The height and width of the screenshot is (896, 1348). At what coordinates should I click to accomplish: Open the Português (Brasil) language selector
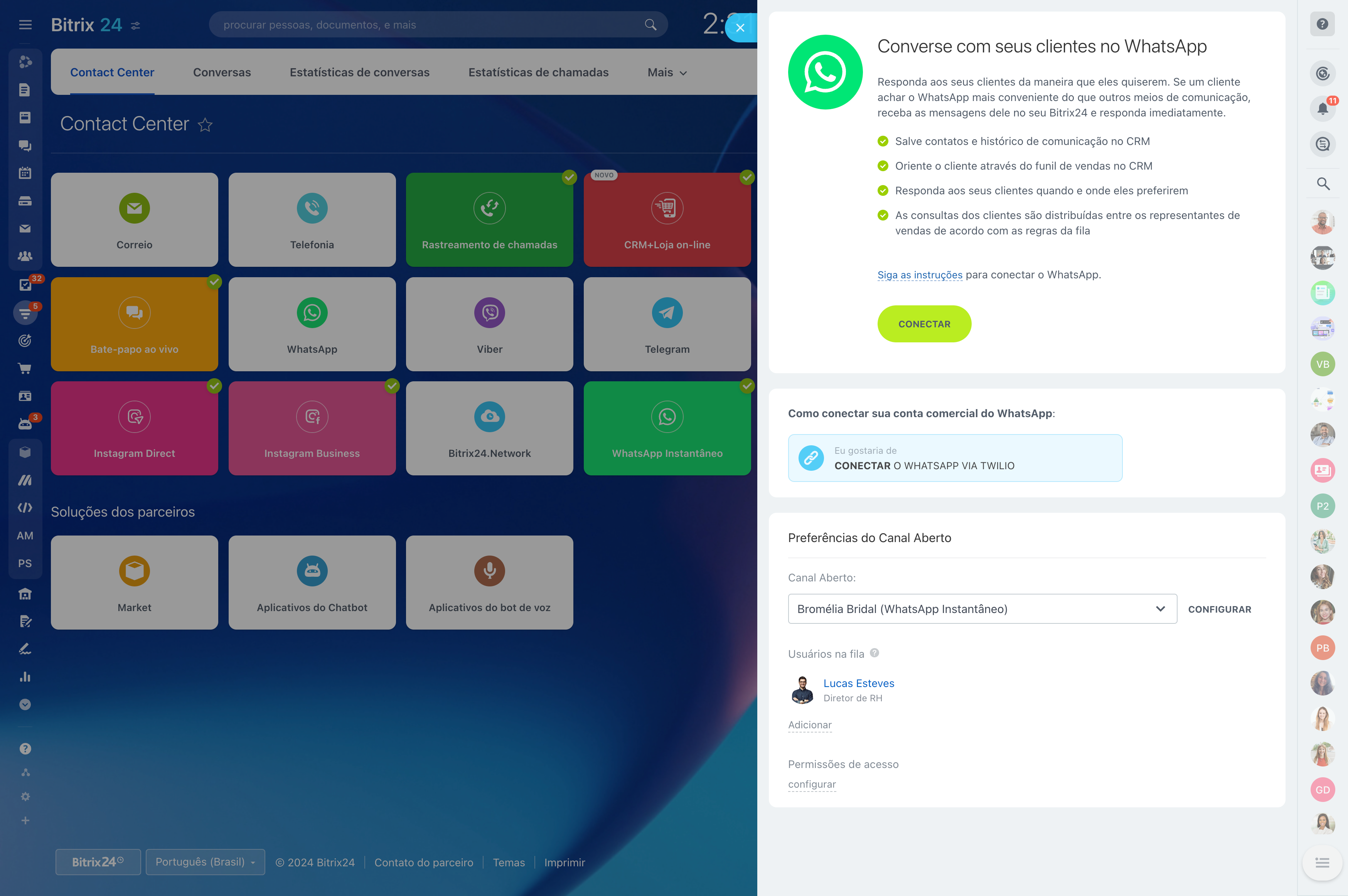pos(205,862)
